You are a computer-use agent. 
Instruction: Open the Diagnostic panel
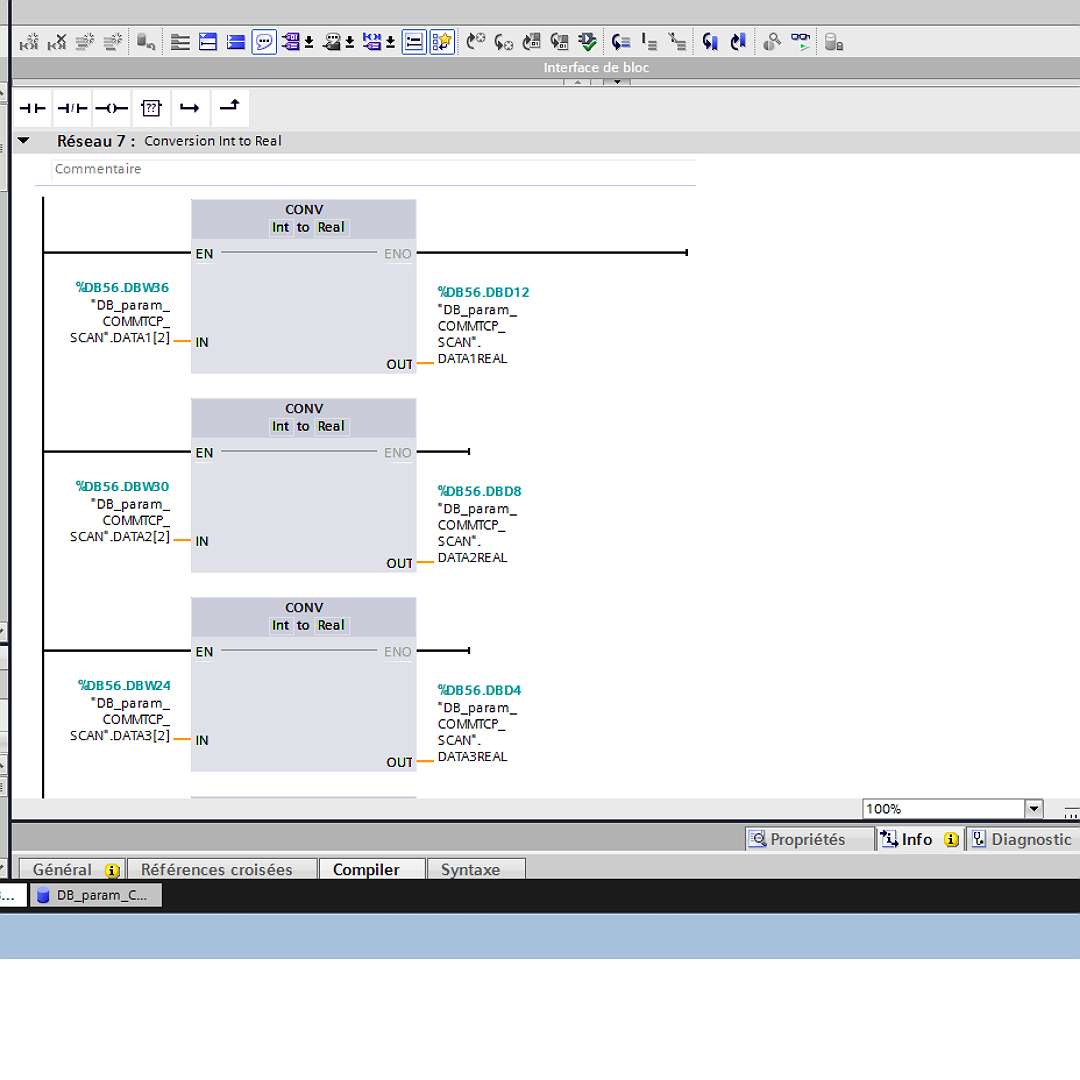1021,840
